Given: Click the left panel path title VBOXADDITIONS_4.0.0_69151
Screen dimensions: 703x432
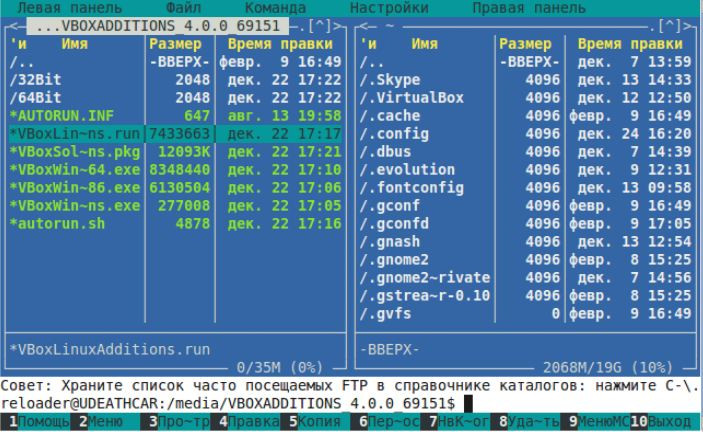Looking at the screenshot, I should pyautogui.click(x=157, y=26).
